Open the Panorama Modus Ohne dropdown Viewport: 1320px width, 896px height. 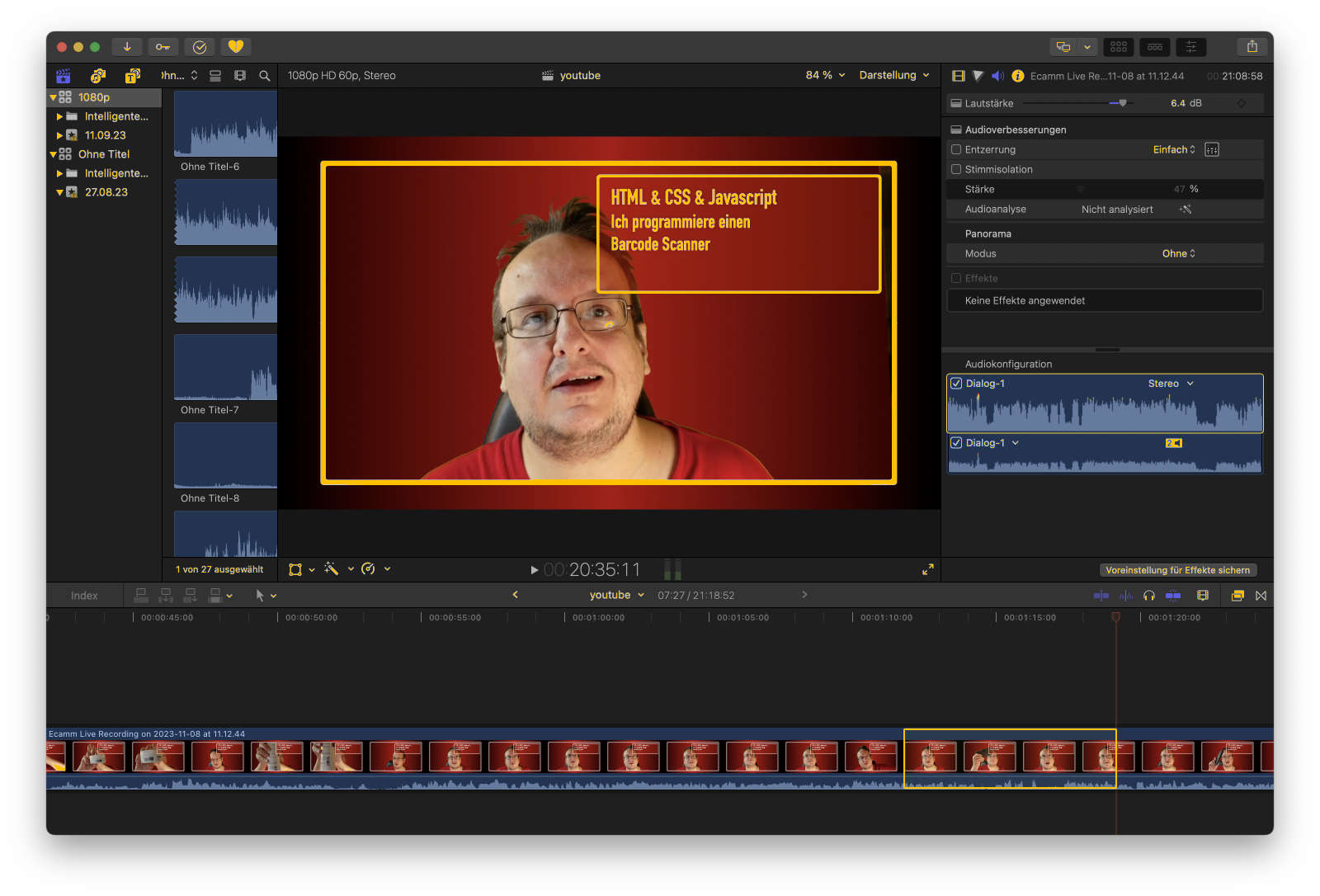(1178, 254)
